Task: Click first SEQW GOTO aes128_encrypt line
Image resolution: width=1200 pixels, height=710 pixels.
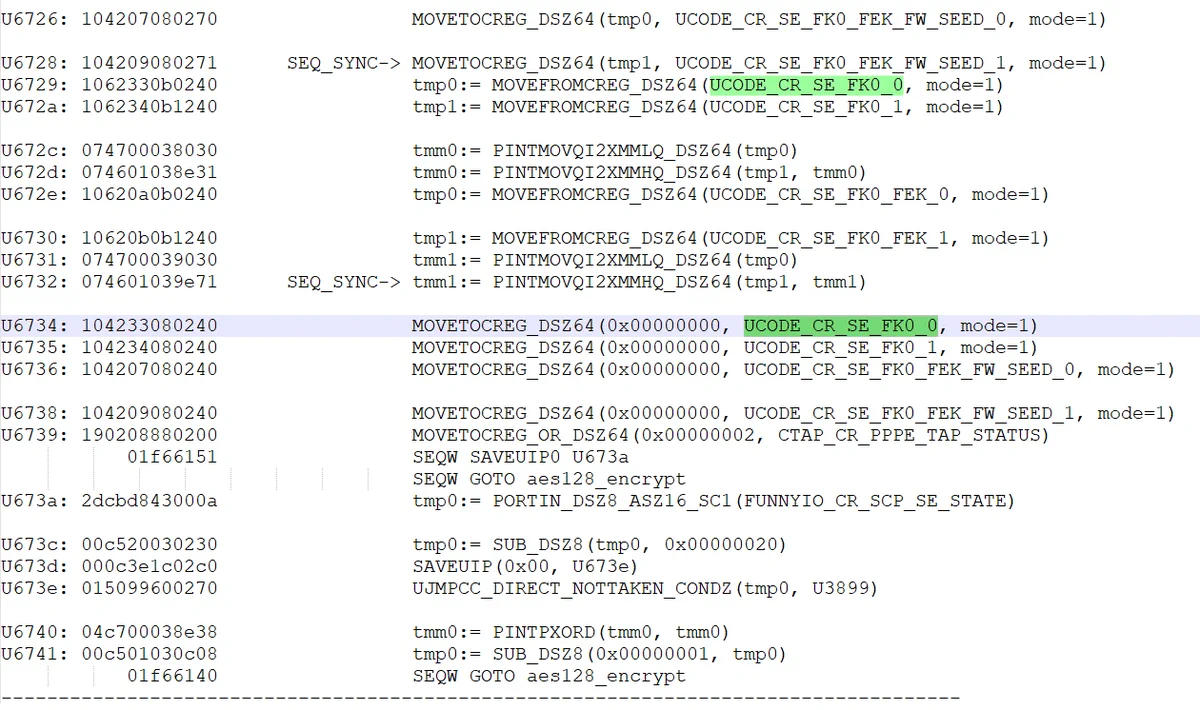Action: tap(549, 479)
